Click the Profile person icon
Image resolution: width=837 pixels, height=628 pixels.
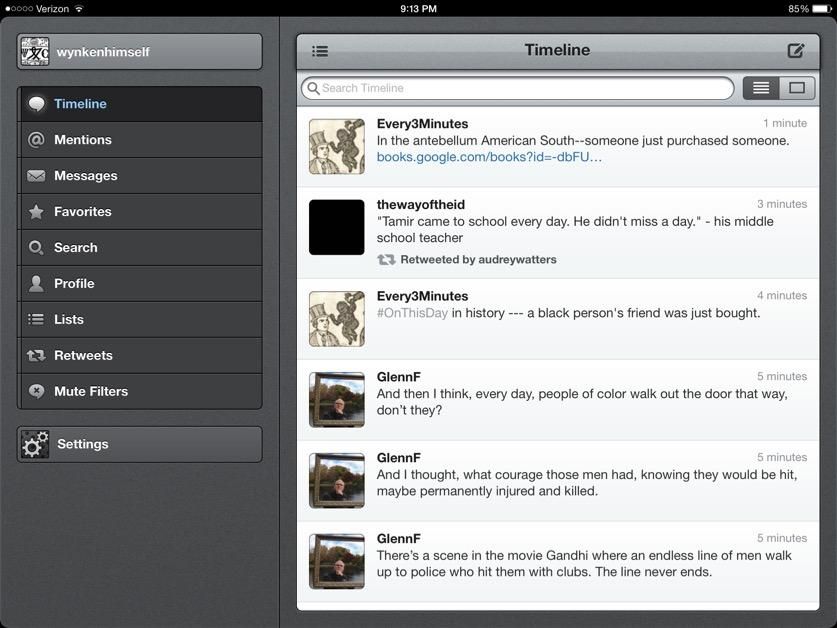pyautogui.click(x=36, y=284)
